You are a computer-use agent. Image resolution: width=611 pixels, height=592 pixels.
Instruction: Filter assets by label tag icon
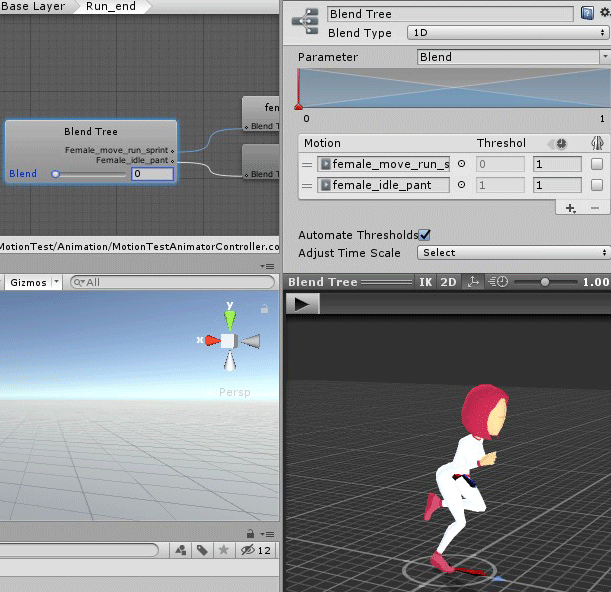(x=202, y=550)
